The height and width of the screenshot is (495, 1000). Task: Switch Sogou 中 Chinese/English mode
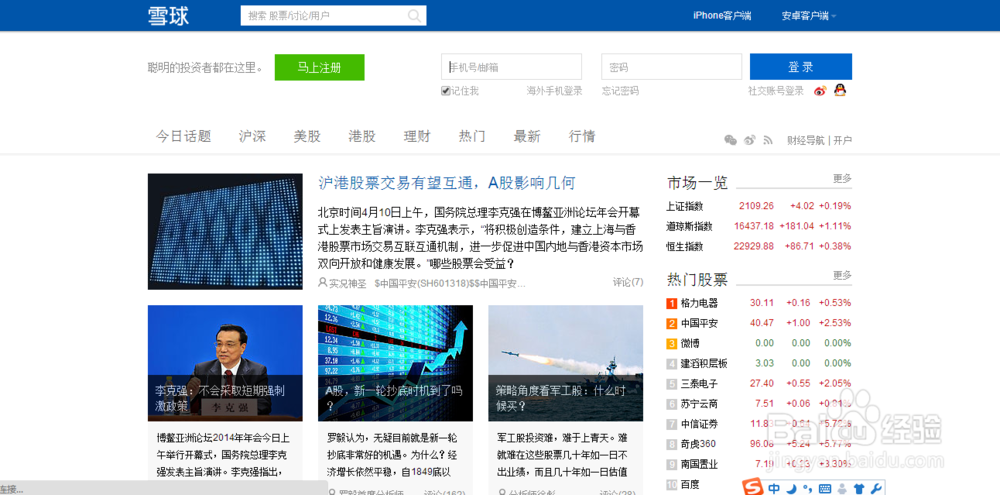tap(774, 489)
